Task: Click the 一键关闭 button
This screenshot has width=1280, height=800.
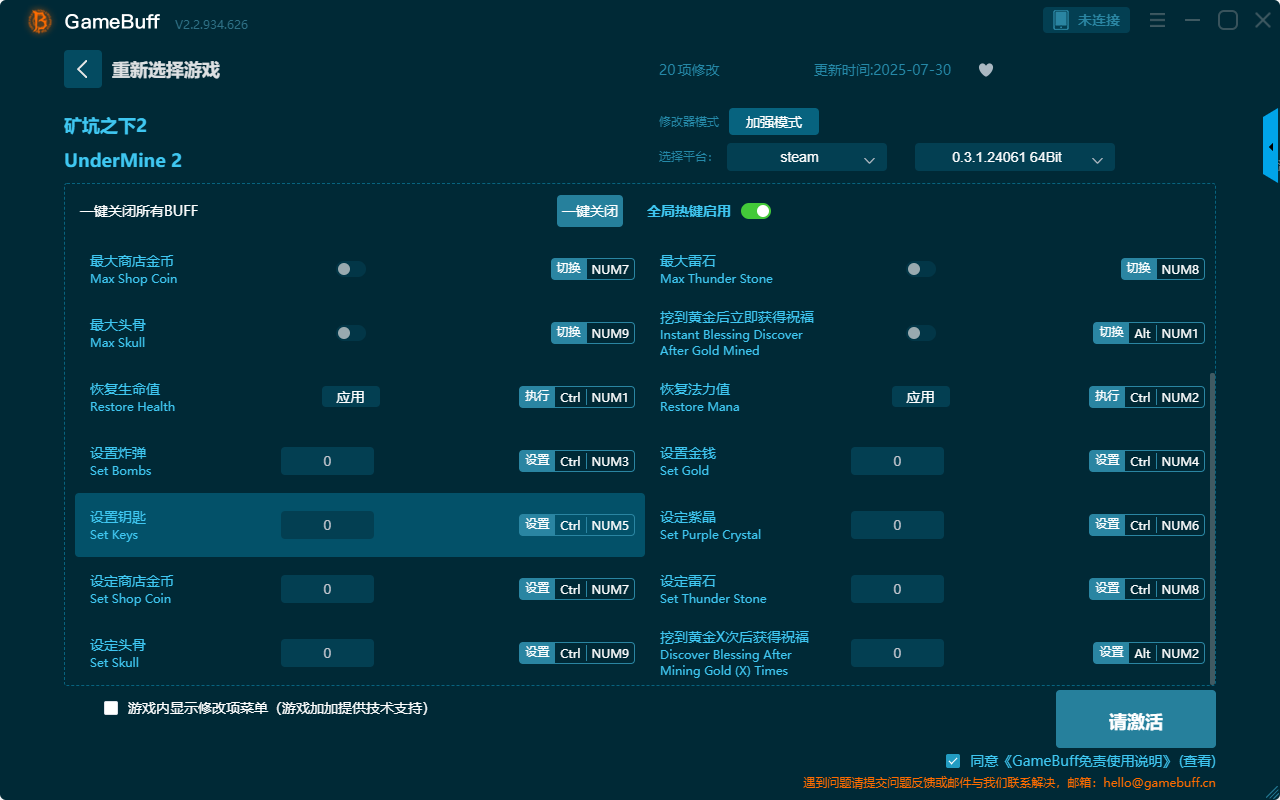Action: 589,211
